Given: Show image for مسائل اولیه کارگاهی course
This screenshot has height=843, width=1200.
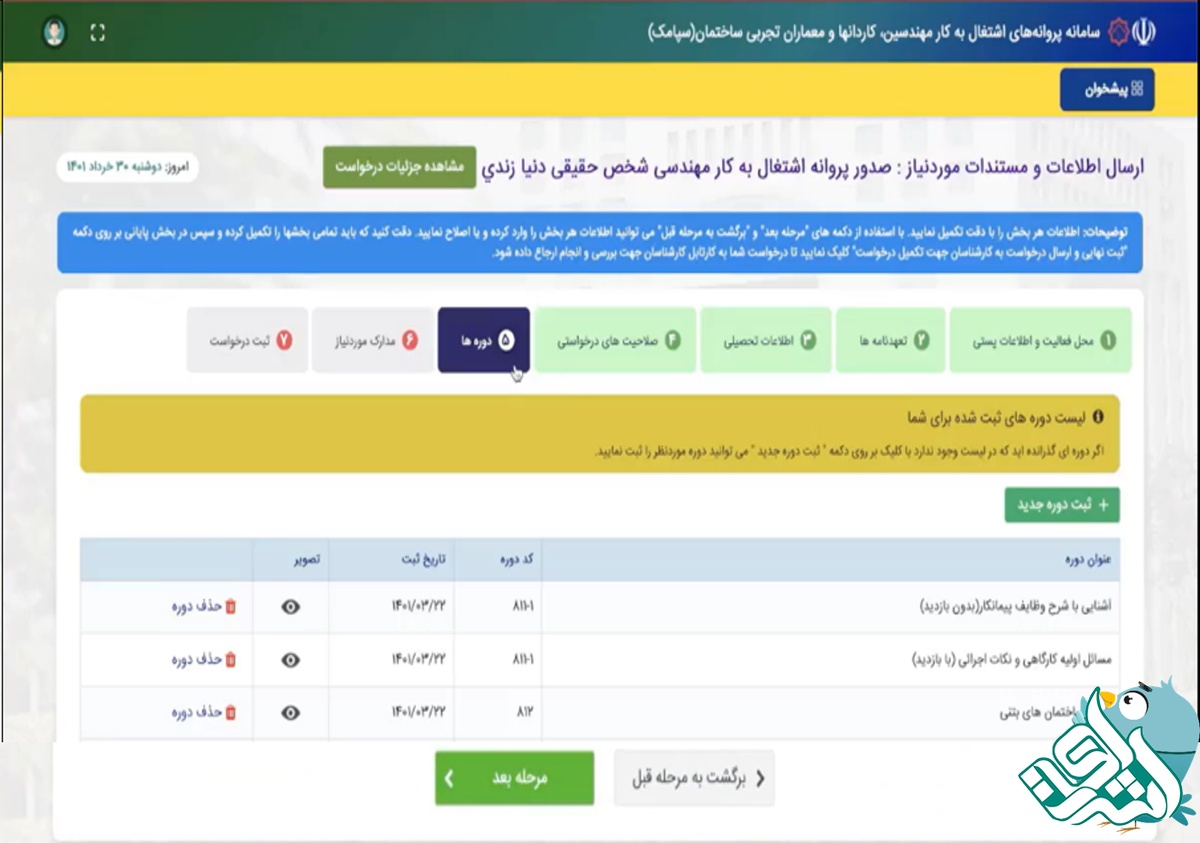Looking at the screenshot, I should click(290, 660).
